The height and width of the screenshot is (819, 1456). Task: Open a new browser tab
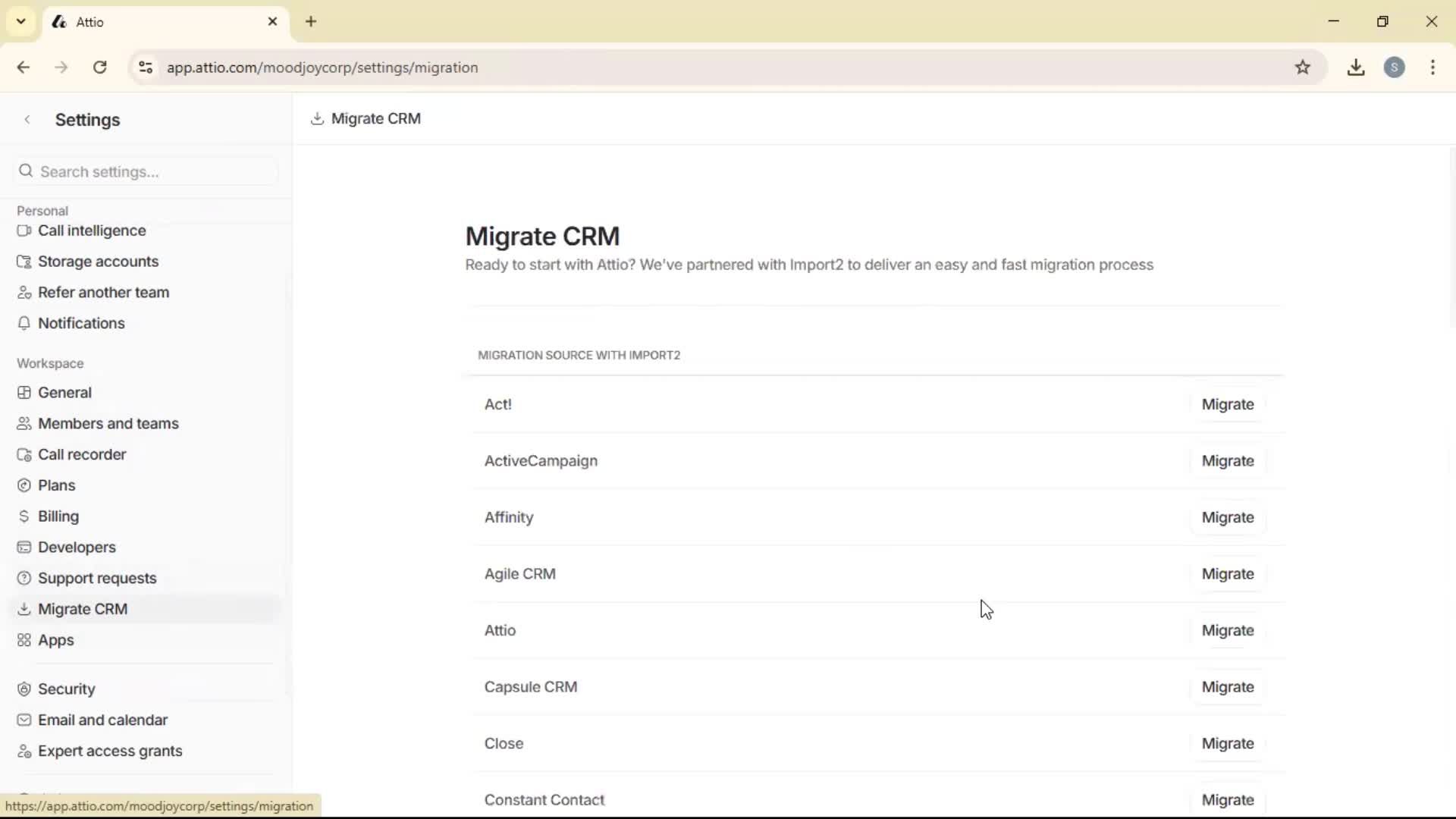(x=312, y=21)
